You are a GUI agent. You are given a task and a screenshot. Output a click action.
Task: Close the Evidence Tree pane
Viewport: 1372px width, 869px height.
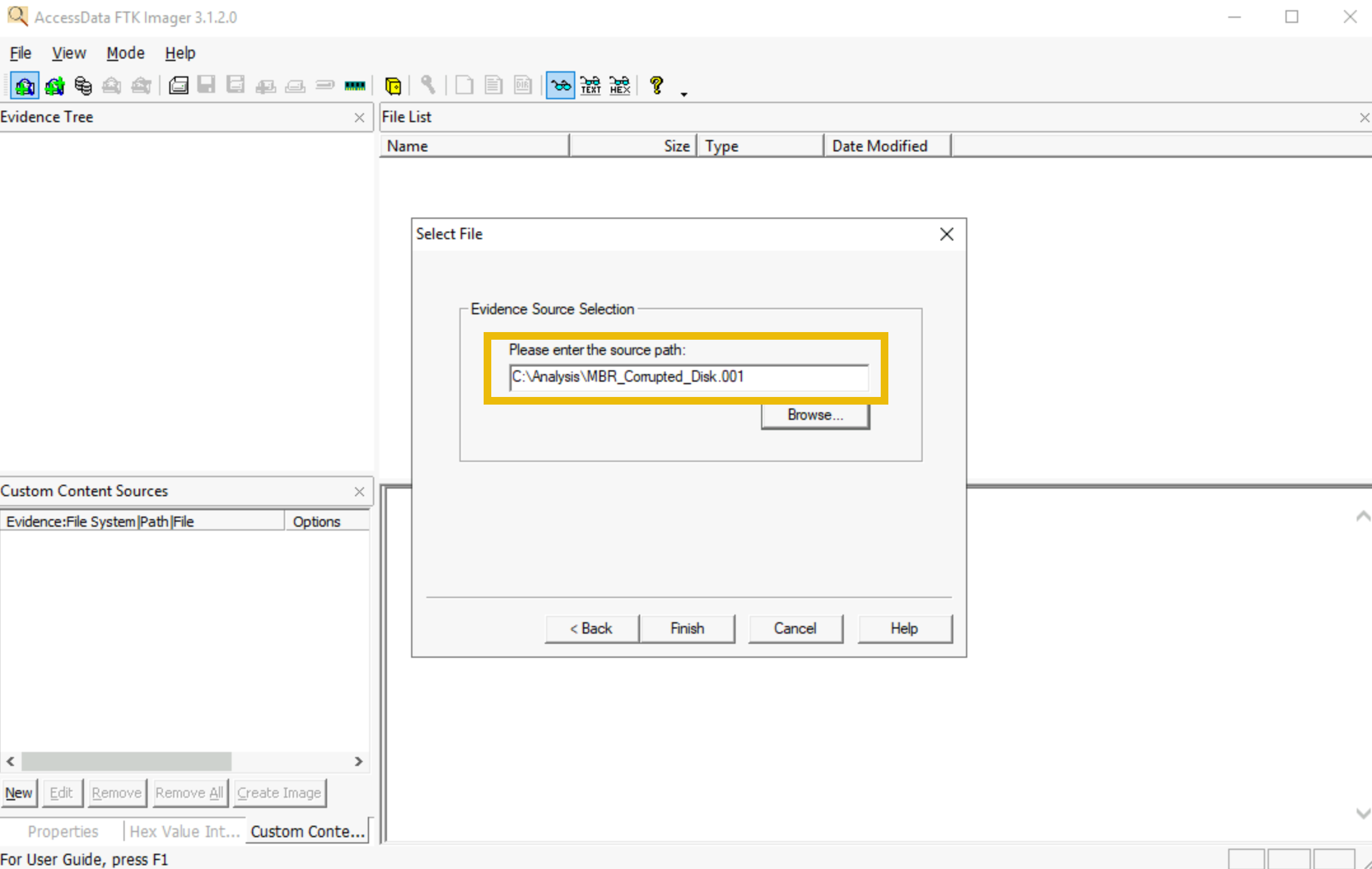coord(360,118)
